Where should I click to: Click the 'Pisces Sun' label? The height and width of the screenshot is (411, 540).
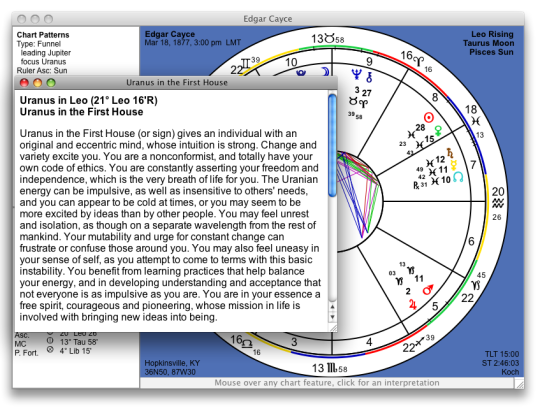[x=491, y=52]
